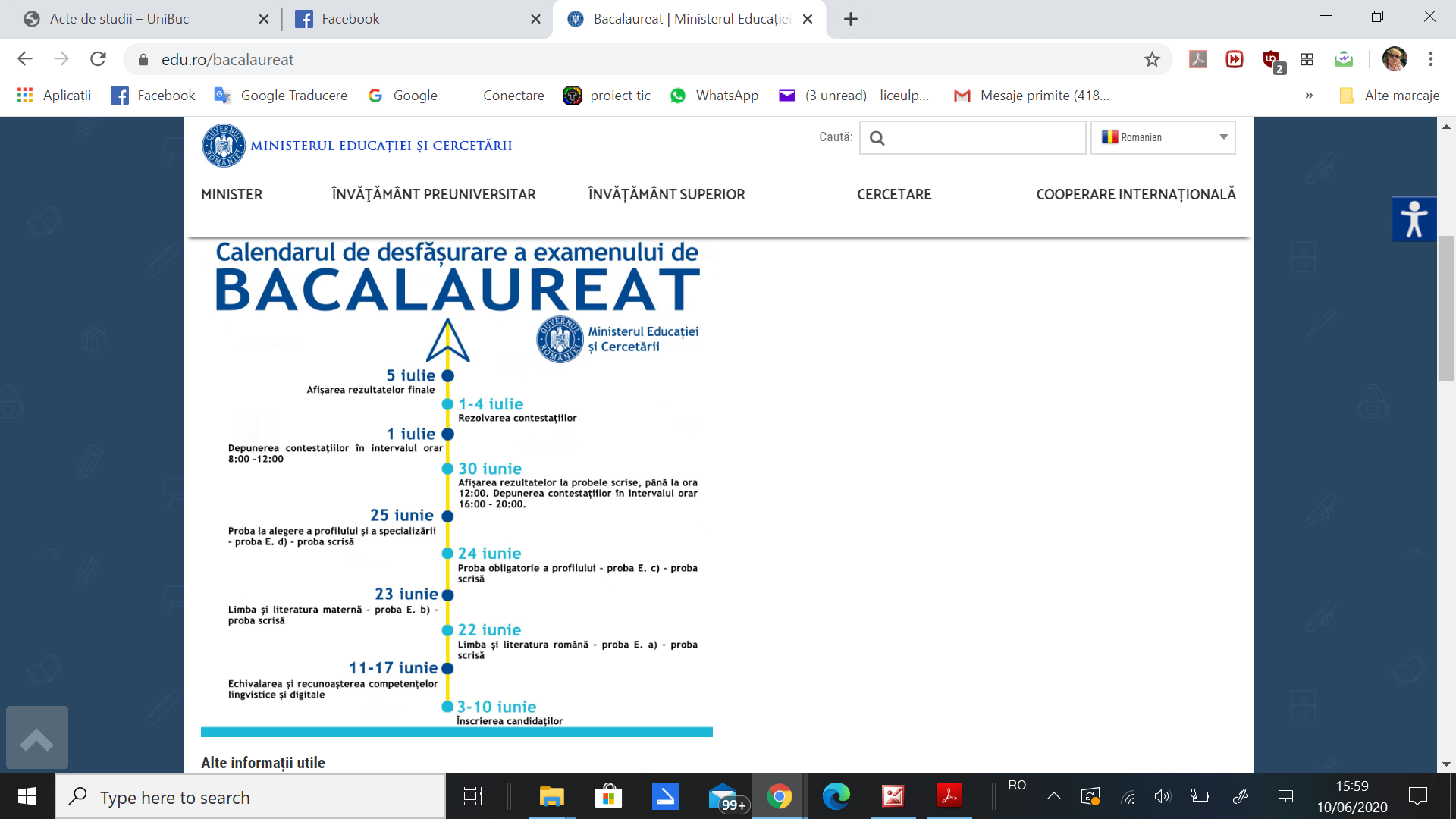Close the Facebook tab

(x=536, y=19)
